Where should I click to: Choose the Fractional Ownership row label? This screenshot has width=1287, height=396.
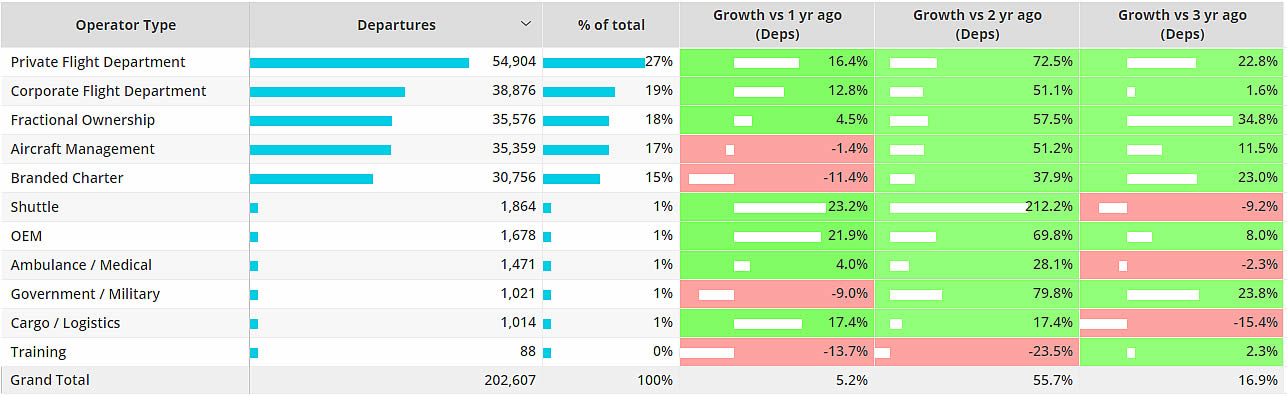click(x=83, y=120)
